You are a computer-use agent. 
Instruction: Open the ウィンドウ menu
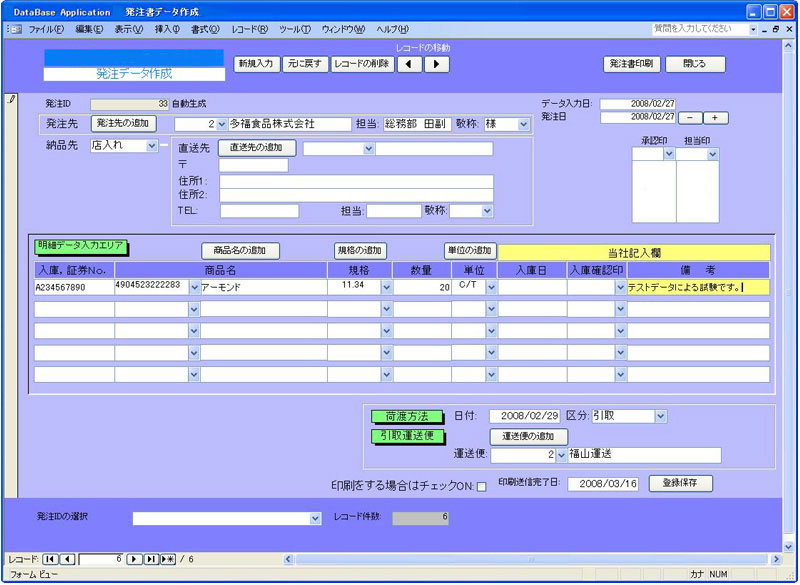tap(343, 30)
